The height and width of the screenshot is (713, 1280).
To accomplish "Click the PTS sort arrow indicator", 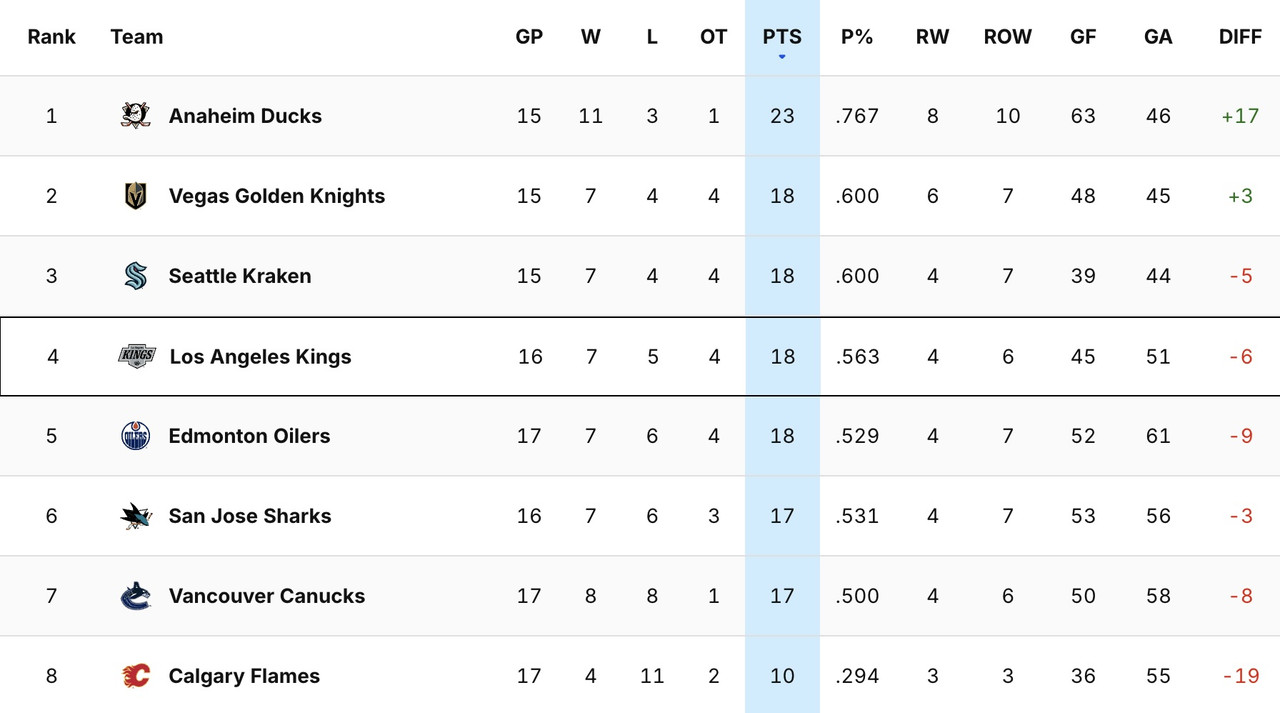I will pos(782,57).
